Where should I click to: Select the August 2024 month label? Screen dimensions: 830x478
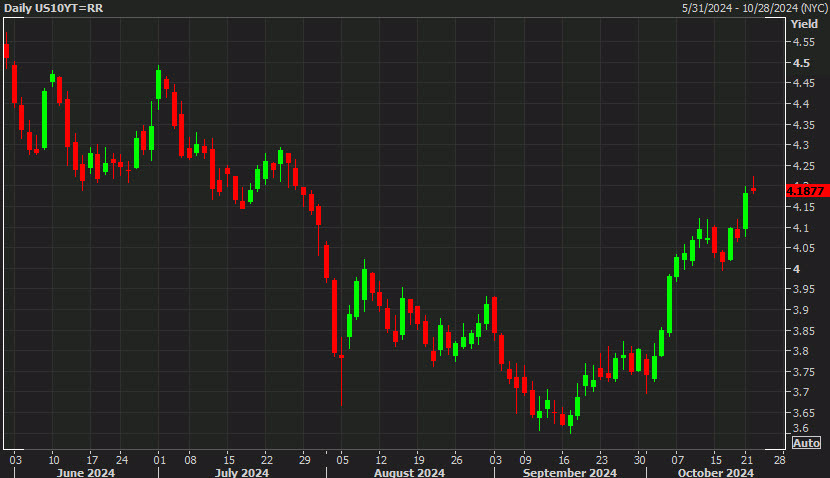411,472
